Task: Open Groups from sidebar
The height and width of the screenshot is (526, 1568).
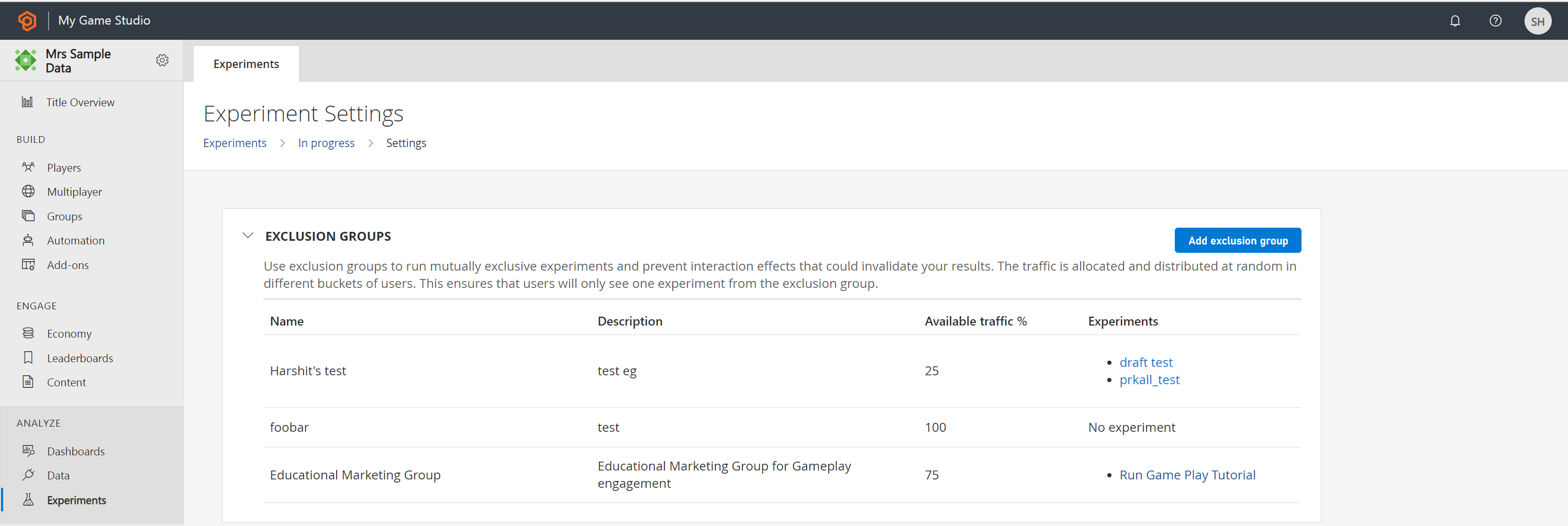Action: [64, 216]
